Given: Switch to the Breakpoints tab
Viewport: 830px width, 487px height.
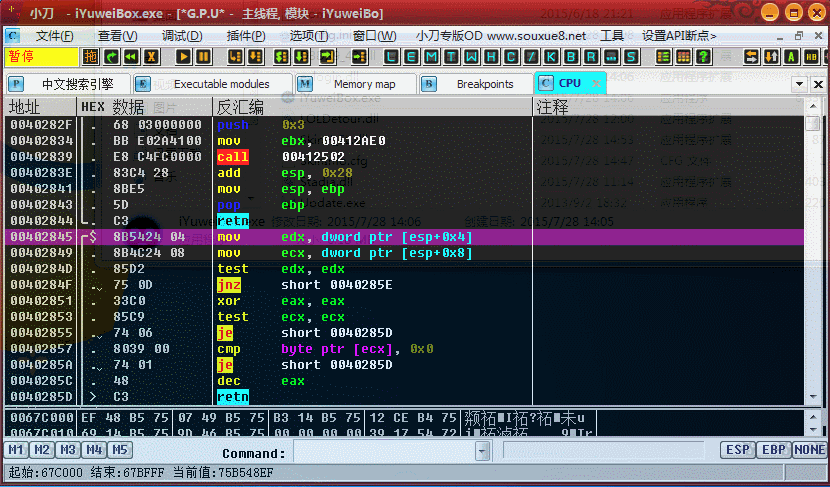Looking at the screenshot, I should pyautogui.click(x=476, y=84).
